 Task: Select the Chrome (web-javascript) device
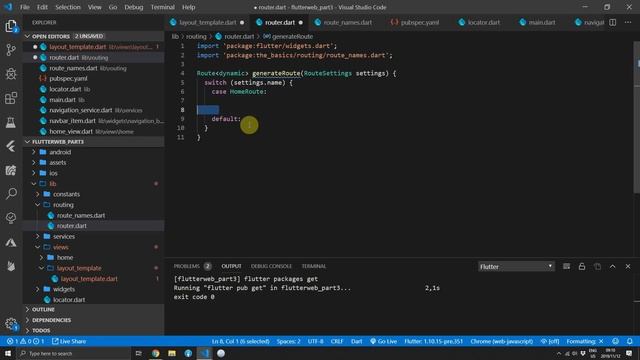click(x=501, y=341)
